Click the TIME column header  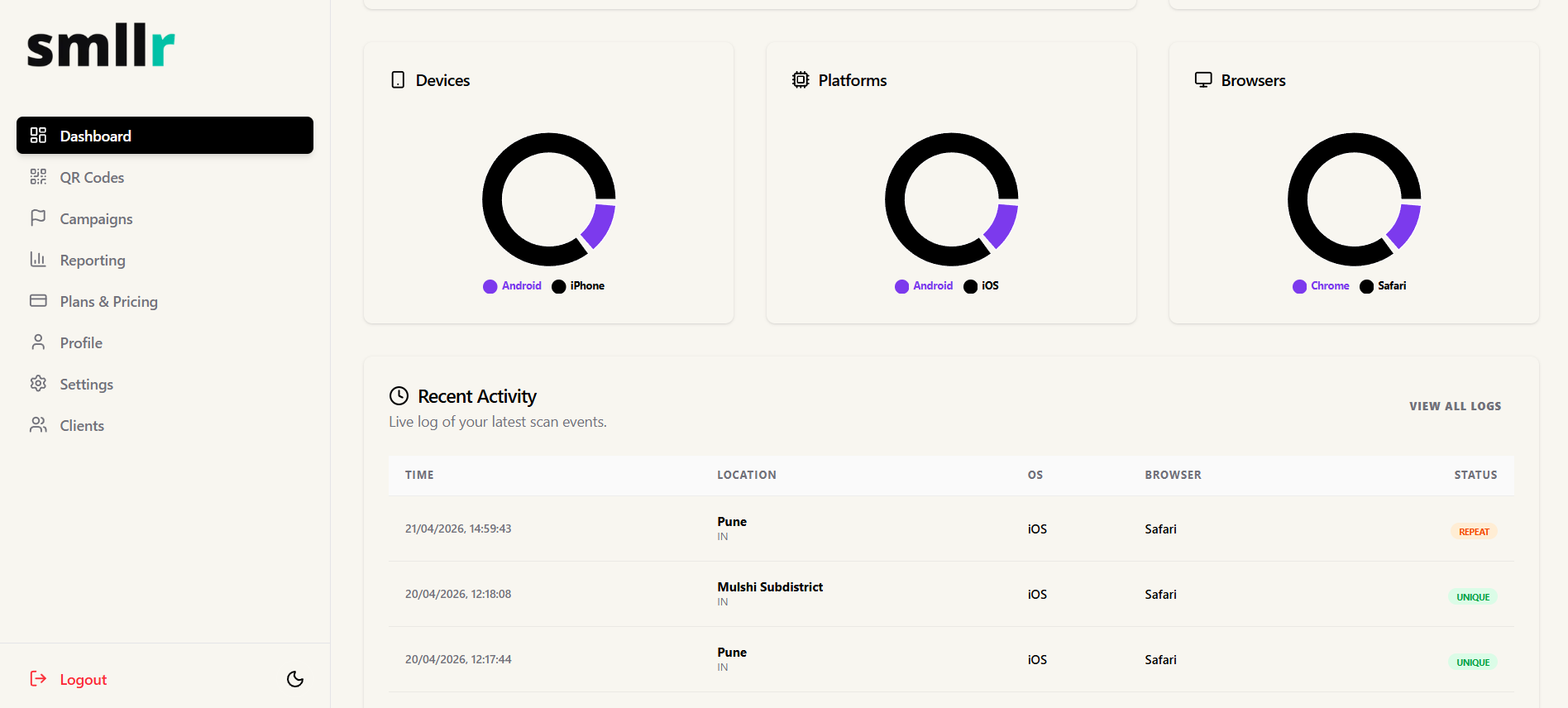pyautogui.click(x=419, y=475)
